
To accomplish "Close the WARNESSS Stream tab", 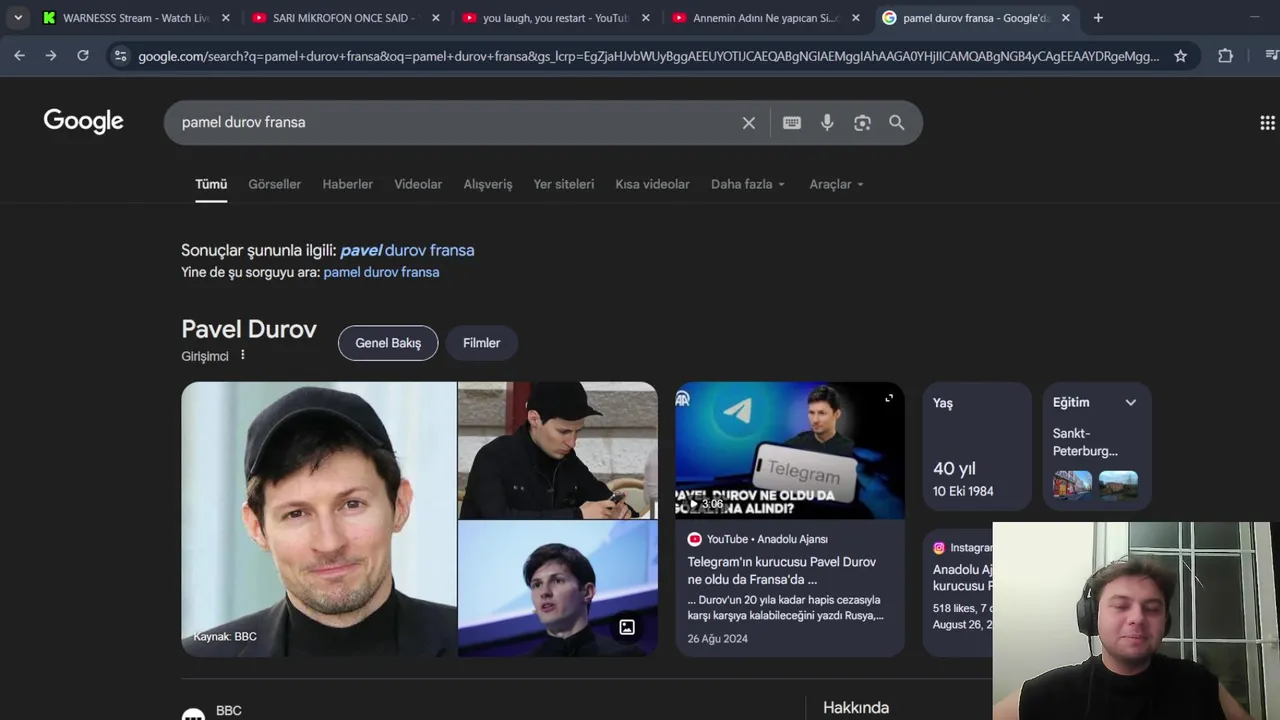I will (x=225, y=18).
